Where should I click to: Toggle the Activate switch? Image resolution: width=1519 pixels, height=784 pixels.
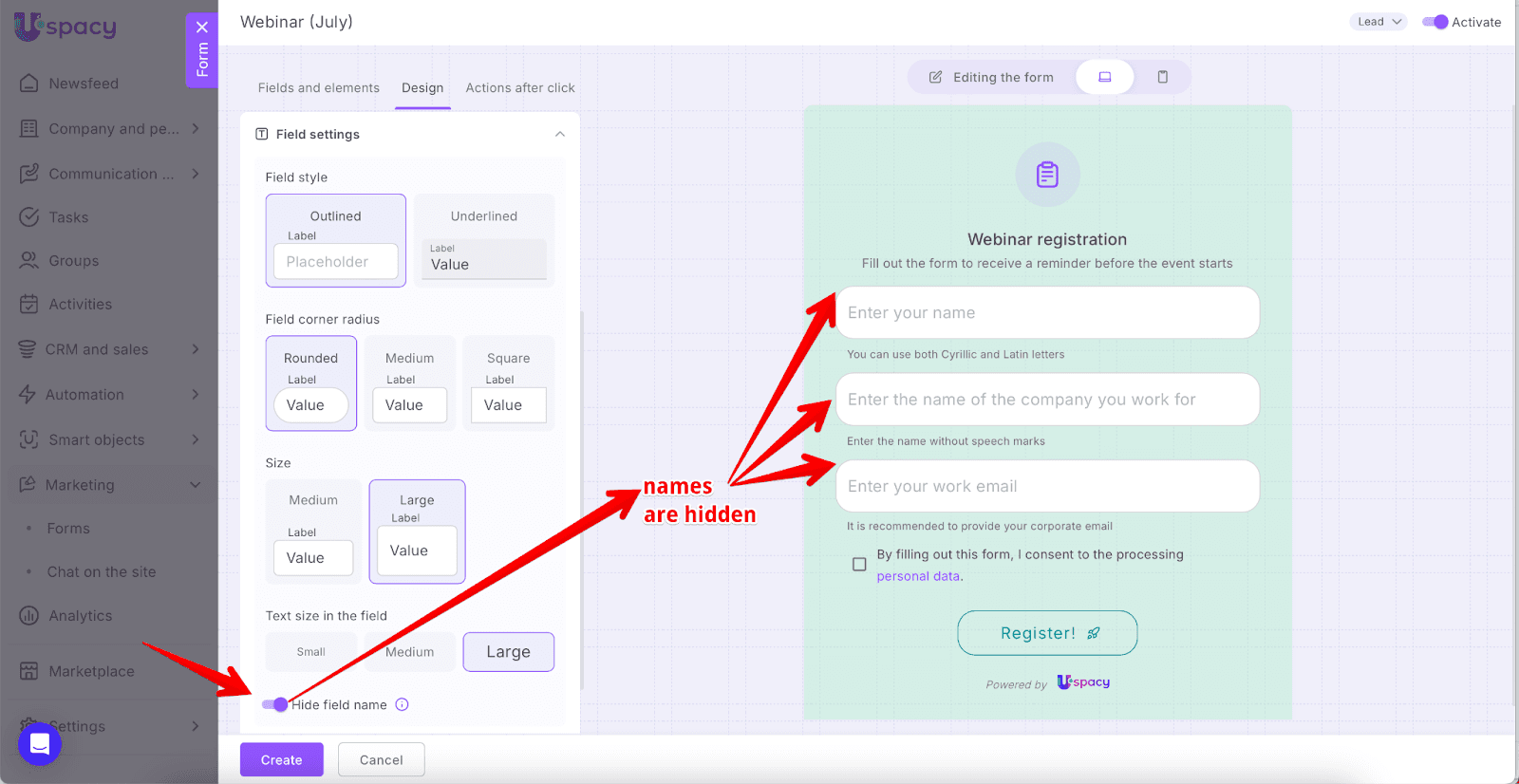pos(1435,22)
